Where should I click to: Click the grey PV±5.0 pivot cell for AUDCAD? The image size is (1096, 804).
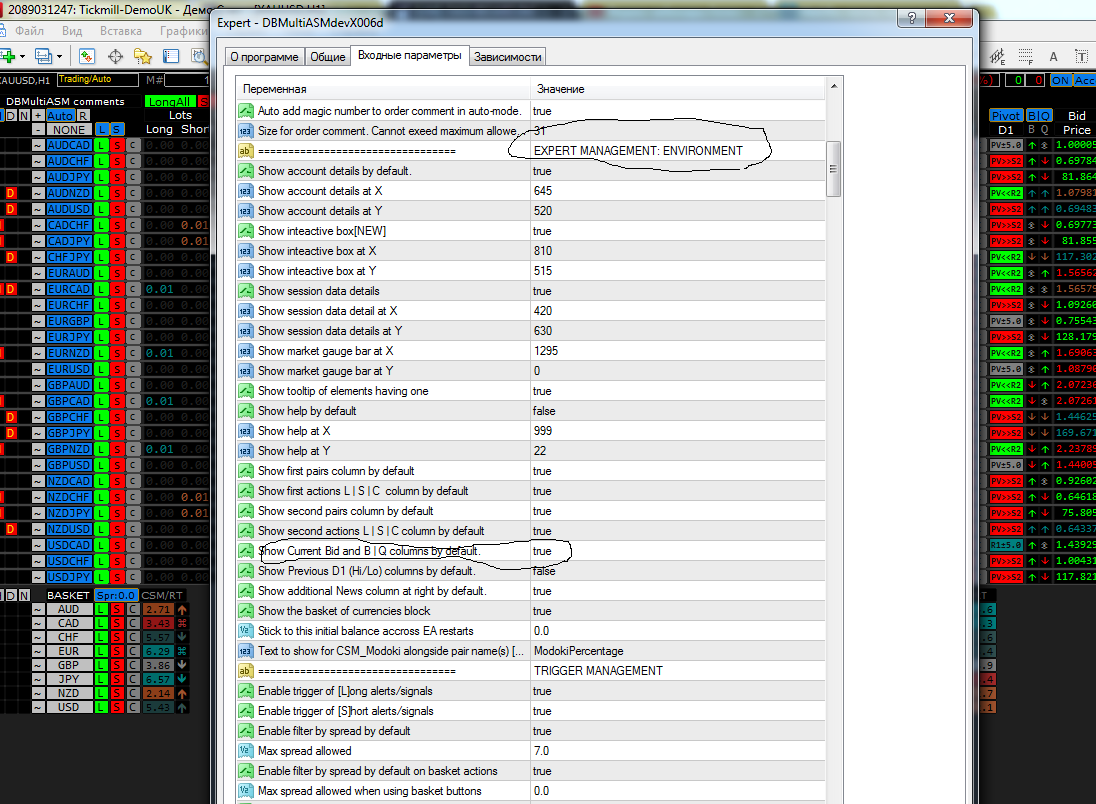pyautogui.click(x=1006, y=145)
